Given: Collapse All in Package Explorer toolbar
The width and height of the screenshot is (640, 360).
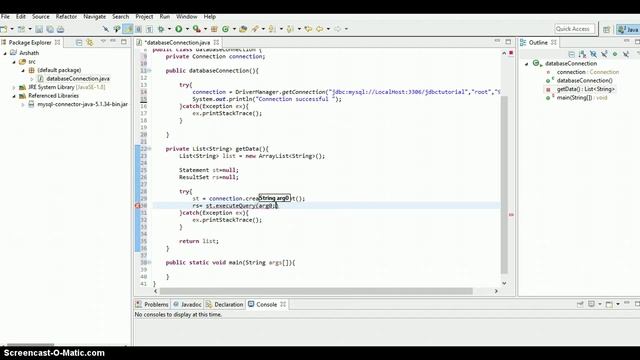Looking at the screenshot, I should [79, 42].
